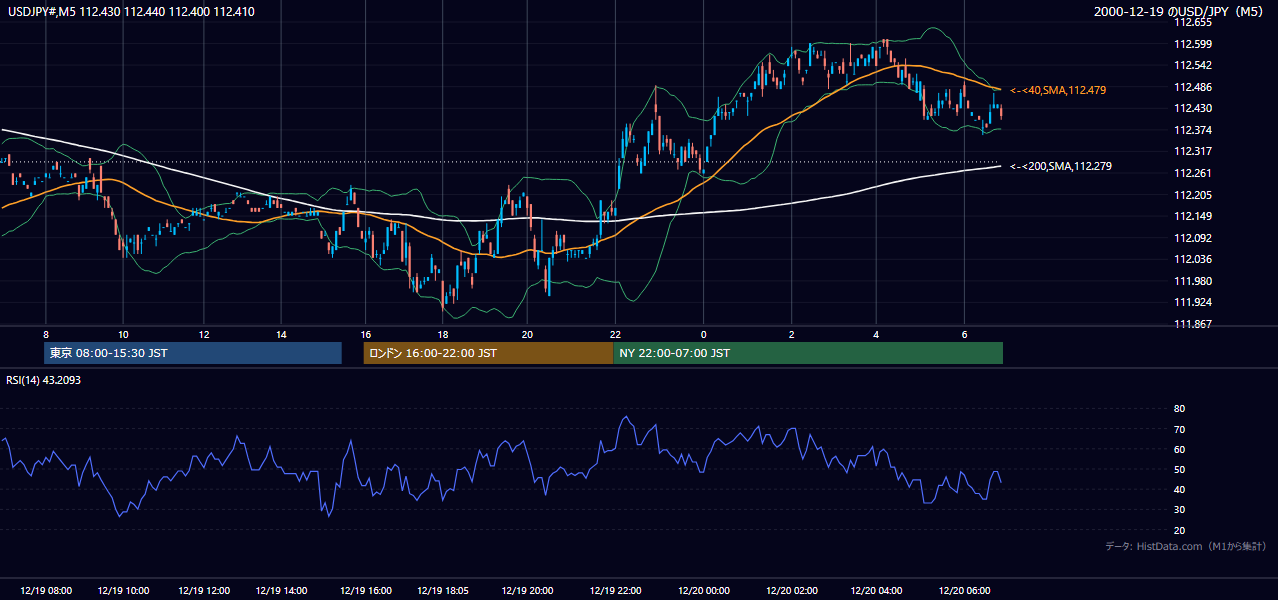This screenshot has height=600, width=1278.
Task: Click hour marker 4 under price chart
Action: click(877, 334)
